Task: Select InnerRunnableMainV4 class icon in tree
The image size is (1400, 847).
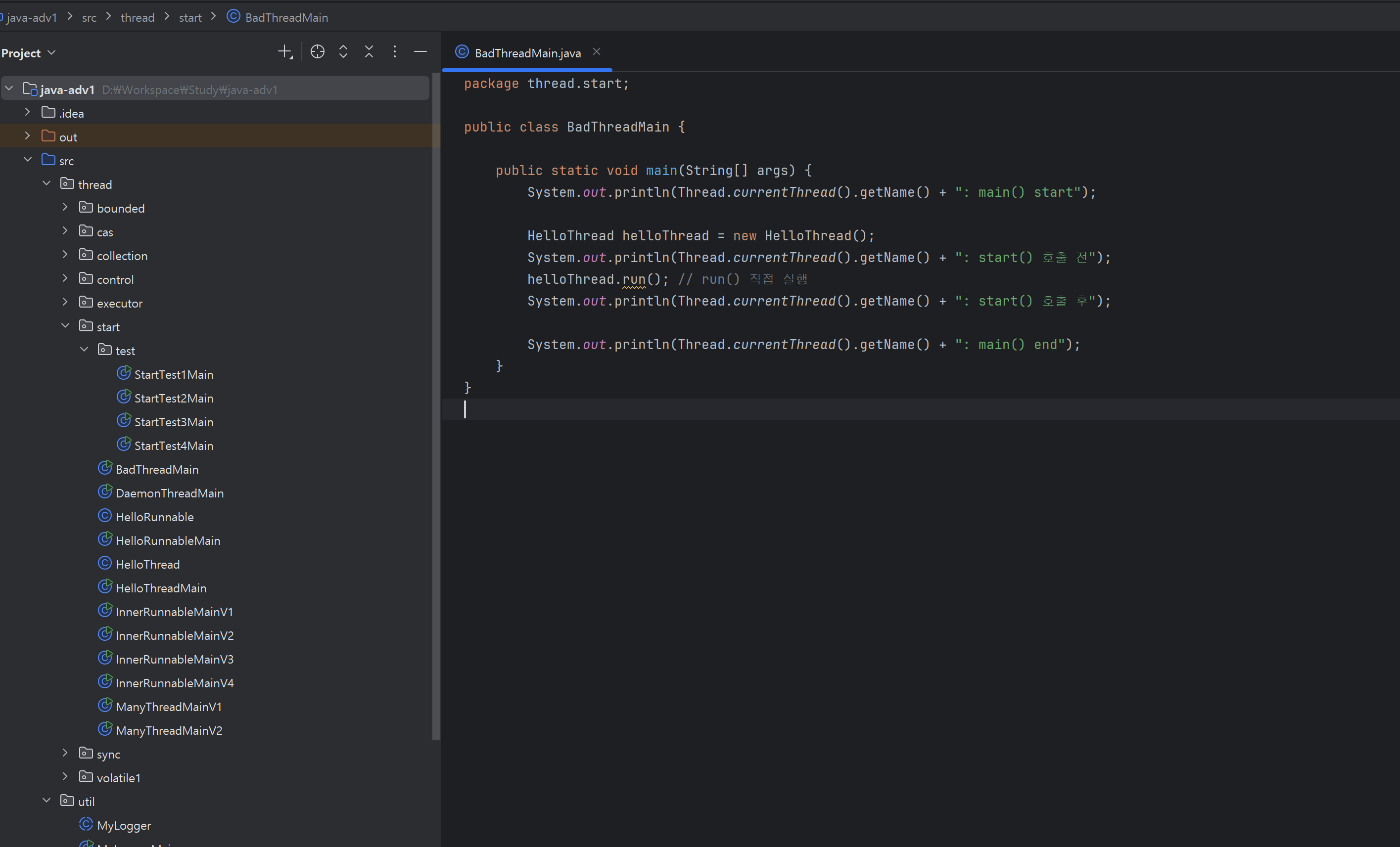Action: click(105, 682)
